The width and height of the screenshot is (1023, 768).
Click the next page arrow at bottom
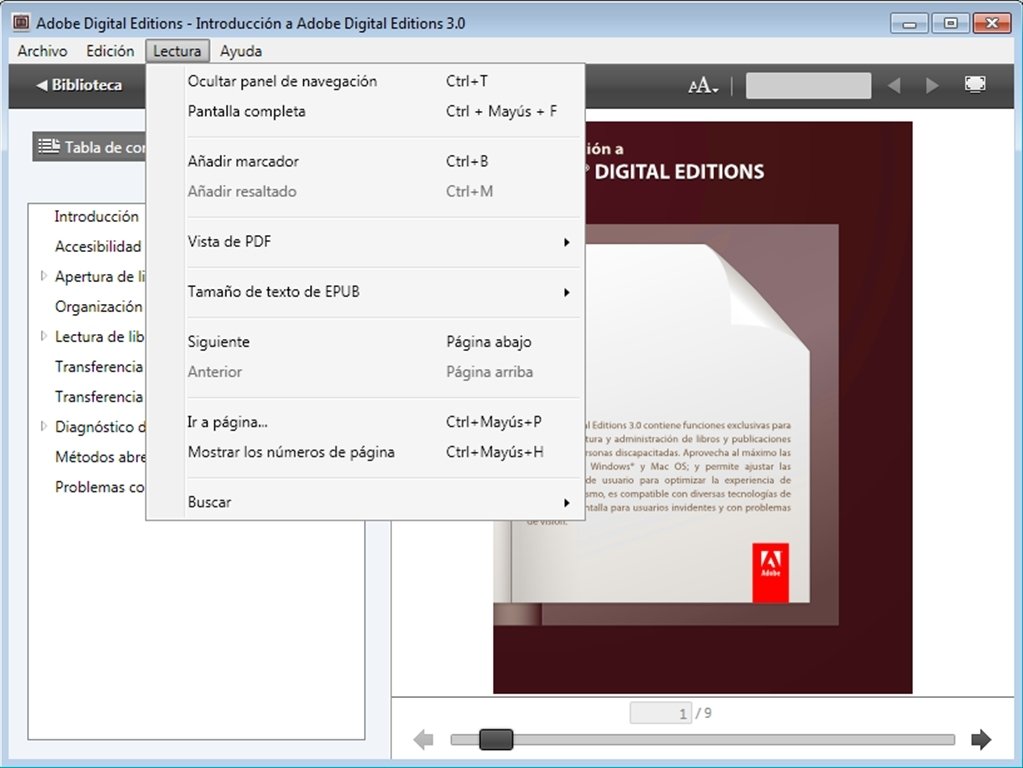coord(981,739)
